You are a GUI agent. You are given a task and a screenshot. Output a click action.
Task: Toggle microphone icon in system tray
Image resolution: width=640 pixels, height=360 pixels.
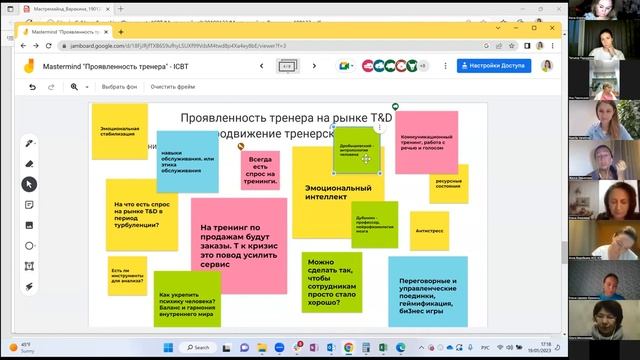pyautogui.click(x=470, y=347)
